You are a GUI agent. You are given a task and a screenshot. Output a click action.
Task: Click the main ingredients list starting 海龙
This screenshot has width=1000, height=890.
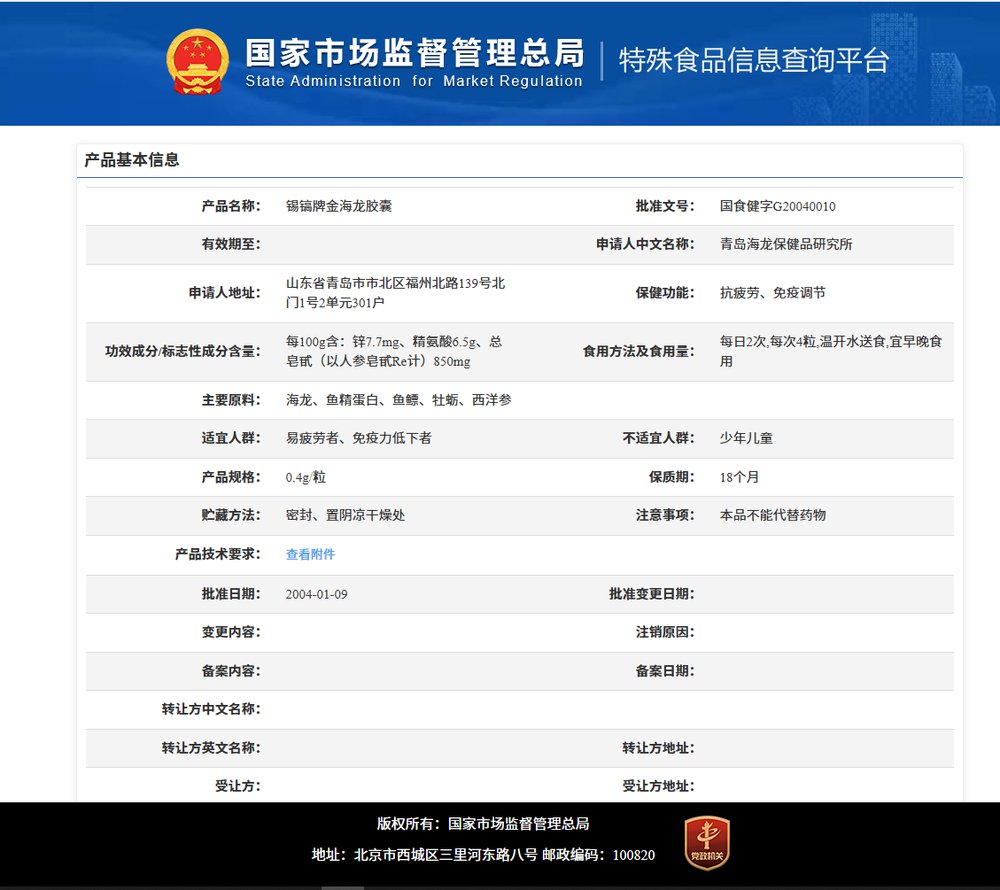(398, 400)
